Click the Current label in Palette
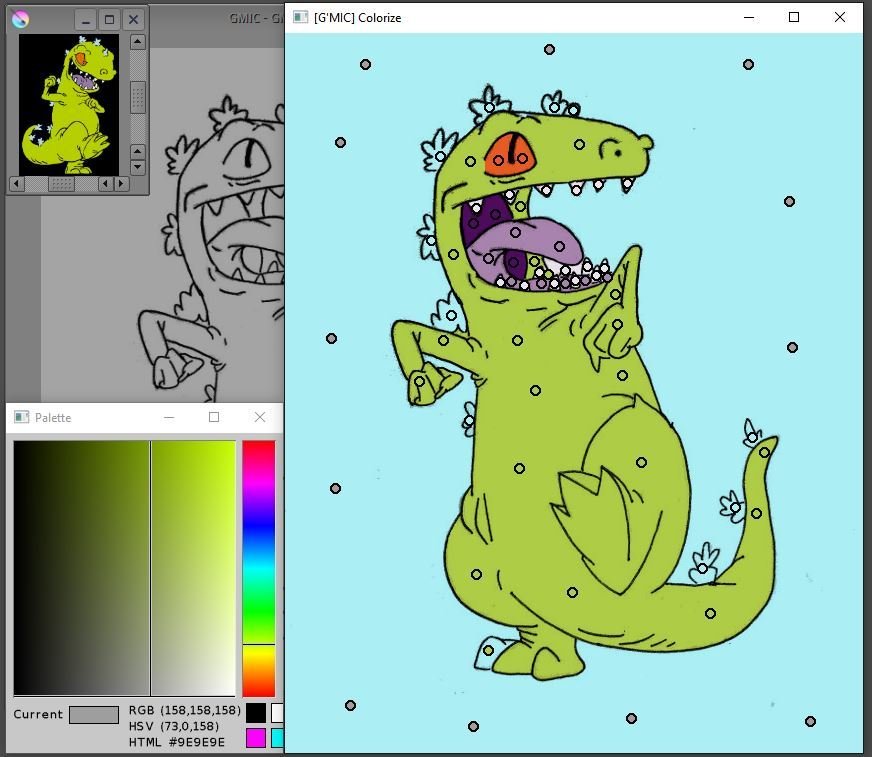The height and width of the screenshot is (757, 872). point(38,714)
